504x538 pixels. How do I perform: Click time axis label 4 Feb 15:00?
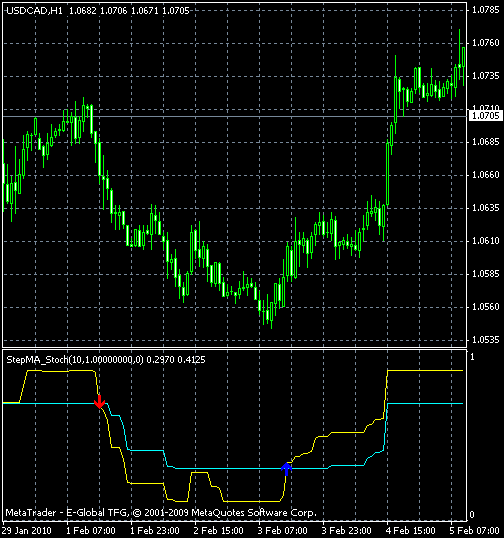point(411,530)
